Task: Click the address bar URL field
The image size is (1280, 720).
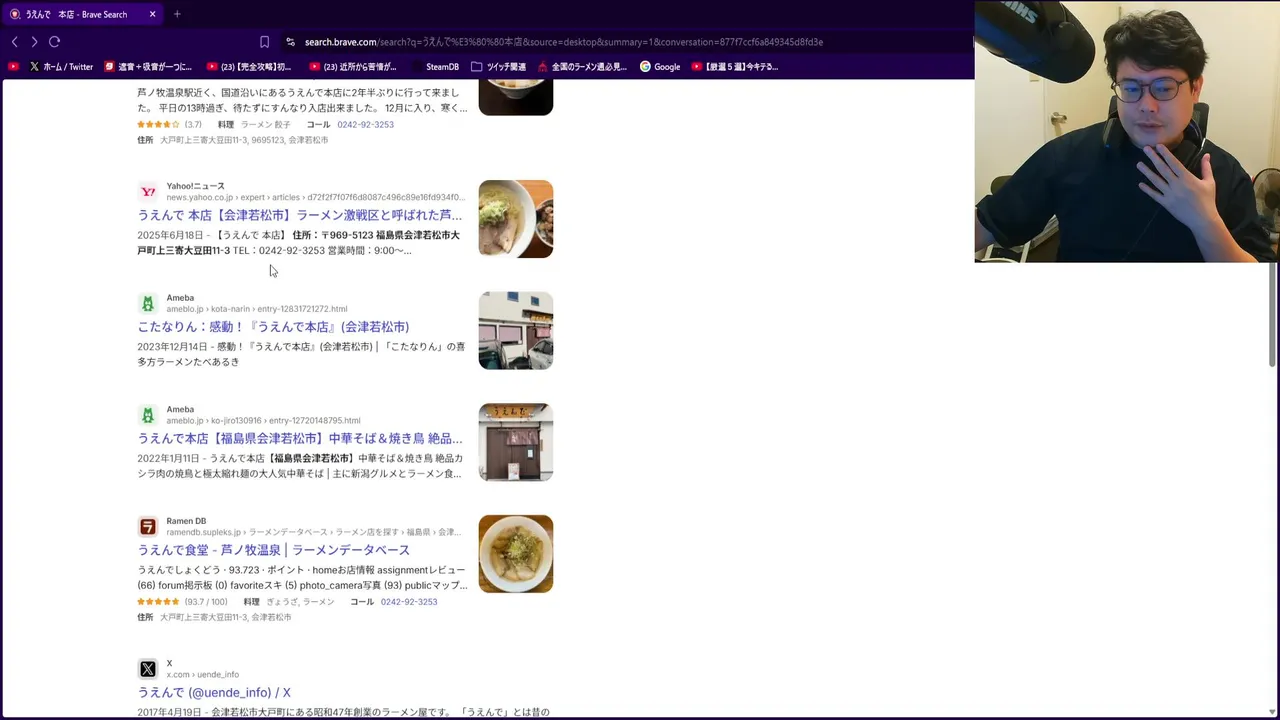Action: tap(564, 42)
